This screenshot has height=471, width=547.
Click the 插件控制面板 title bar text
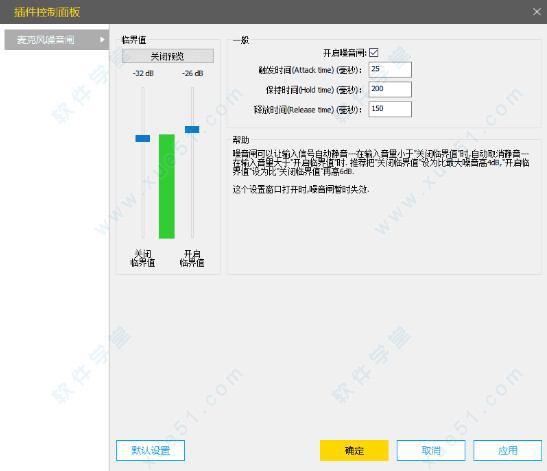[x=47, y=12]
